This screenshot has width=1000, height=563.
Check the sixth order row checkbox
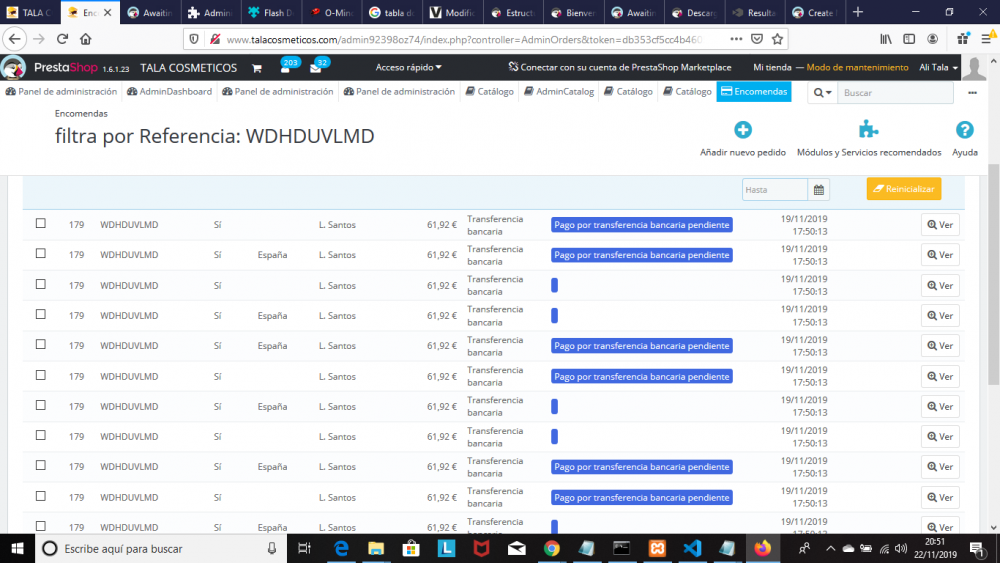(41, 375)
